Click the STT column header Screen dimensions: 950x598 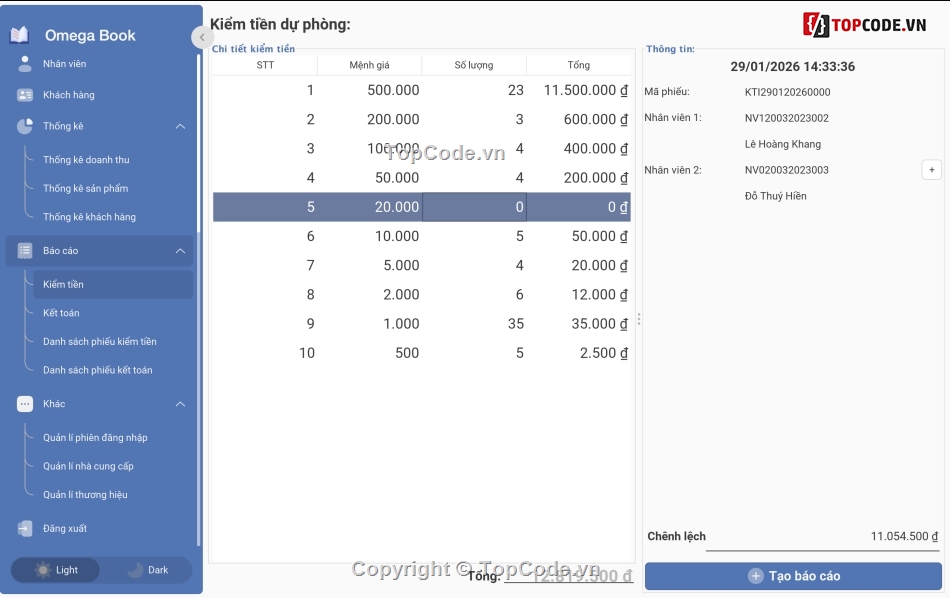pyautogui.click(x=265, y=65)
